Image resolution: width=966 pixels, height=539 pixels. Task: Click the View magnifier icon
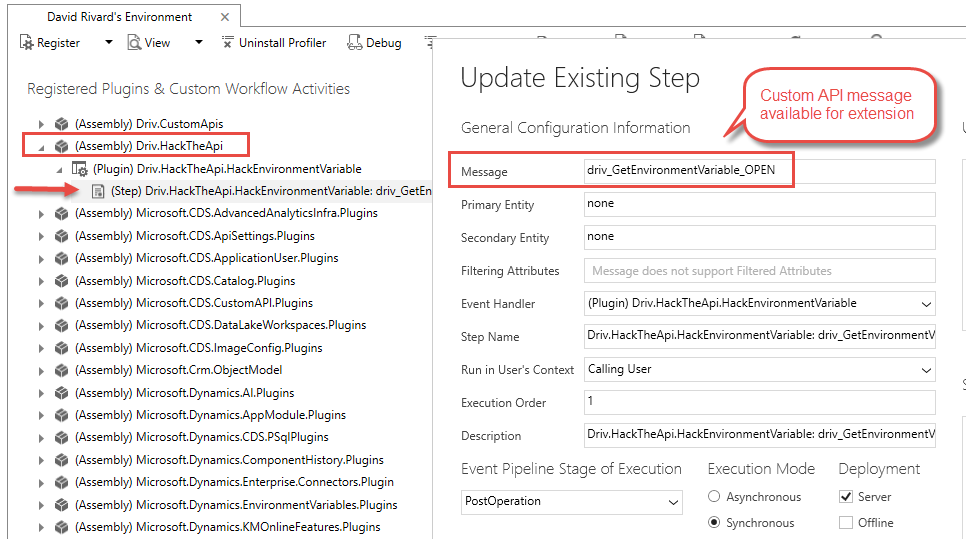coord(134,43)
